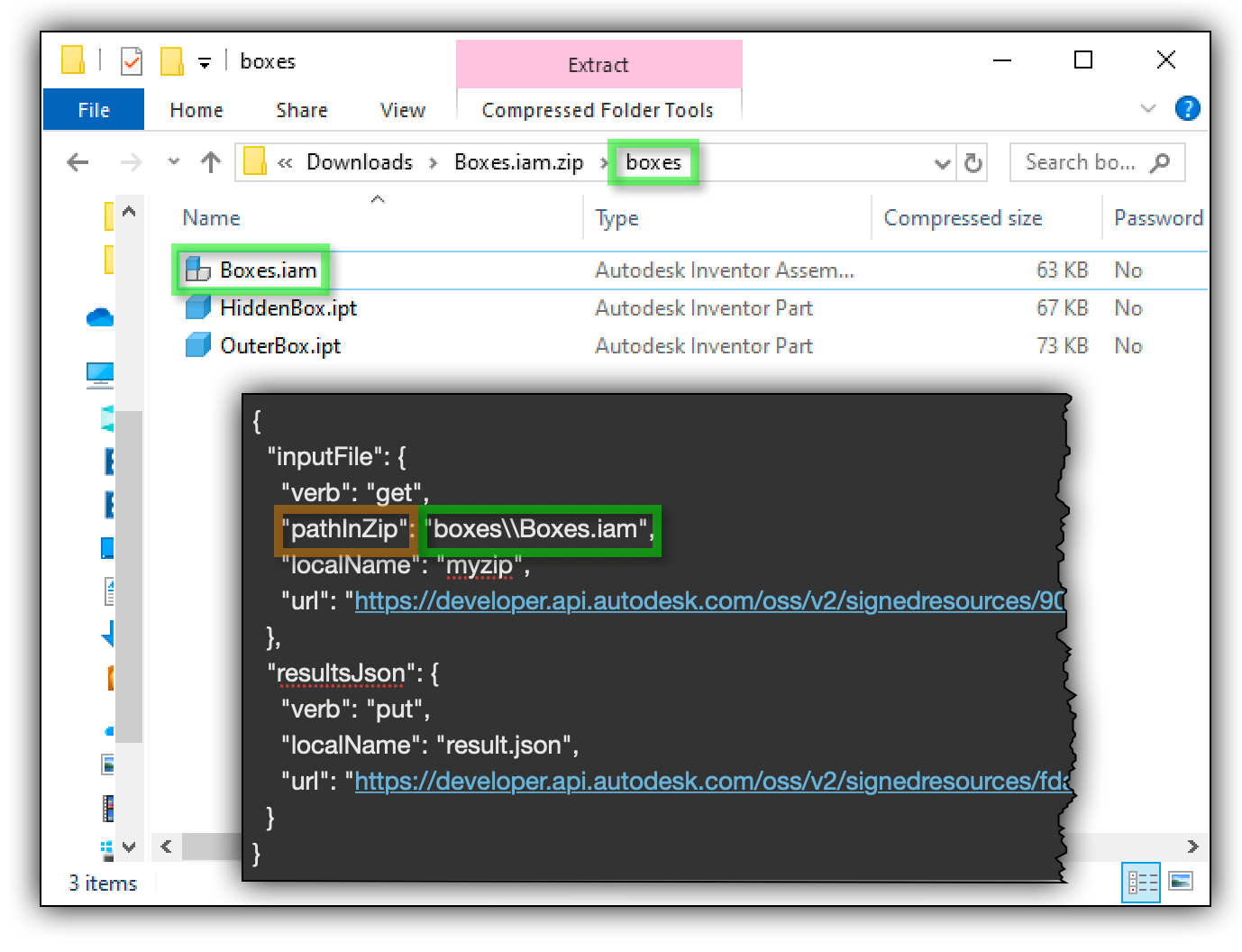Select the Boxes.iam file name
The image size is (1242, 952).
click(x=269, y=270)
